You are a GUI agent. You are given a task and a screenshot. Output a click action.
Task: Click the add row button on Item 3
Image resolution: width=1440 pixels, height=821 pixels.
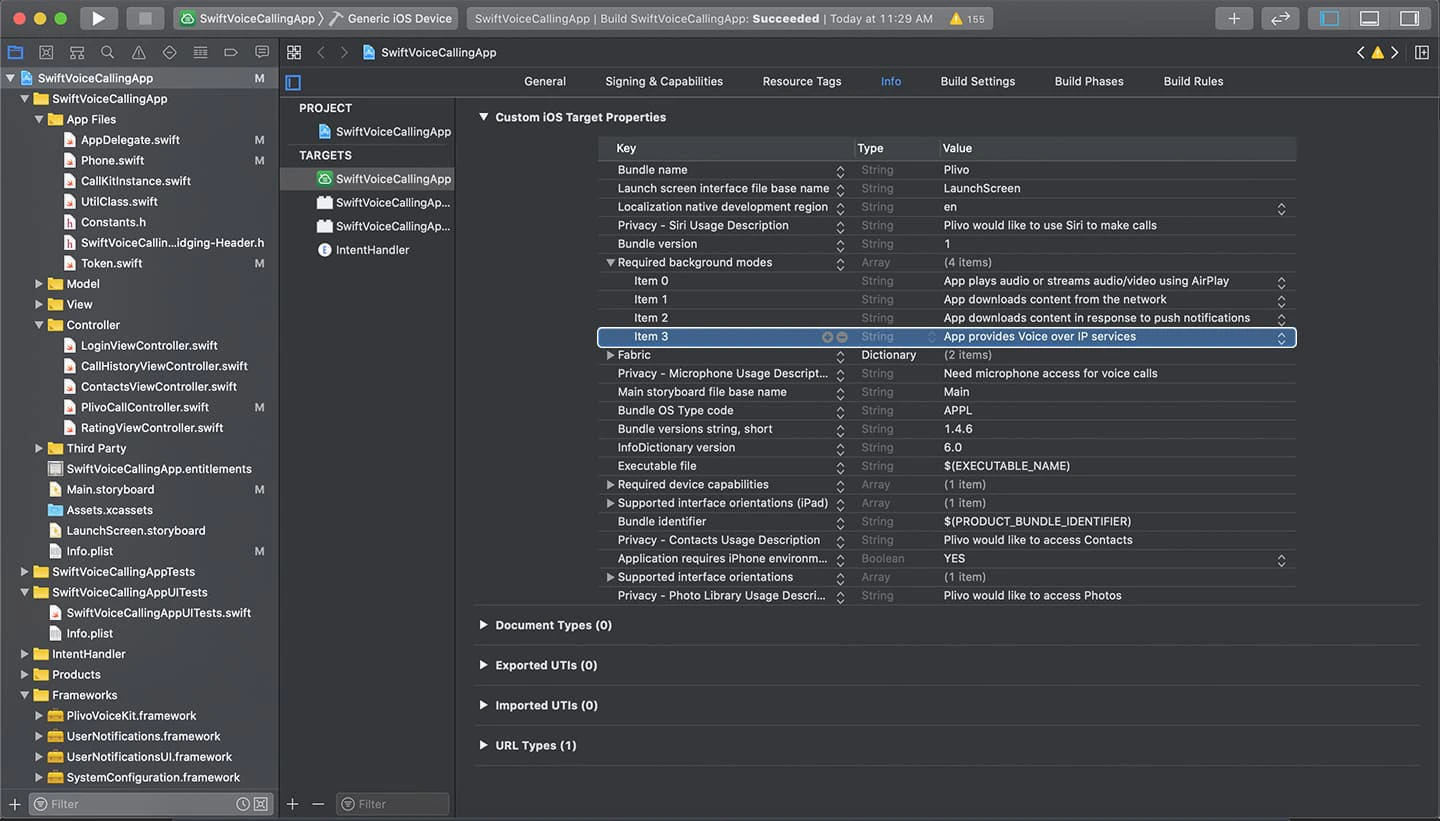tap(827, 337)
